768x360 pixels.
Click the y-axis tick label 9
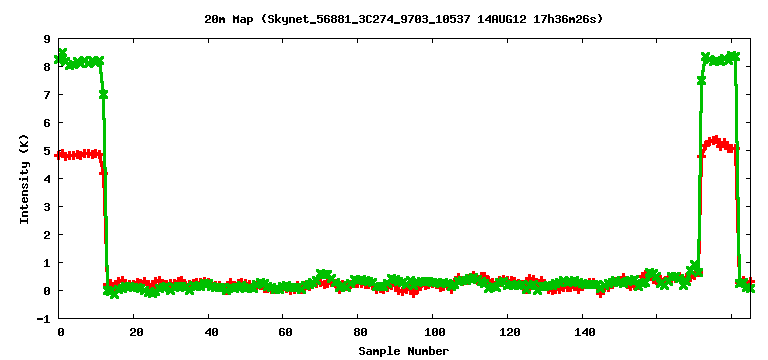[x=48, y=38]
